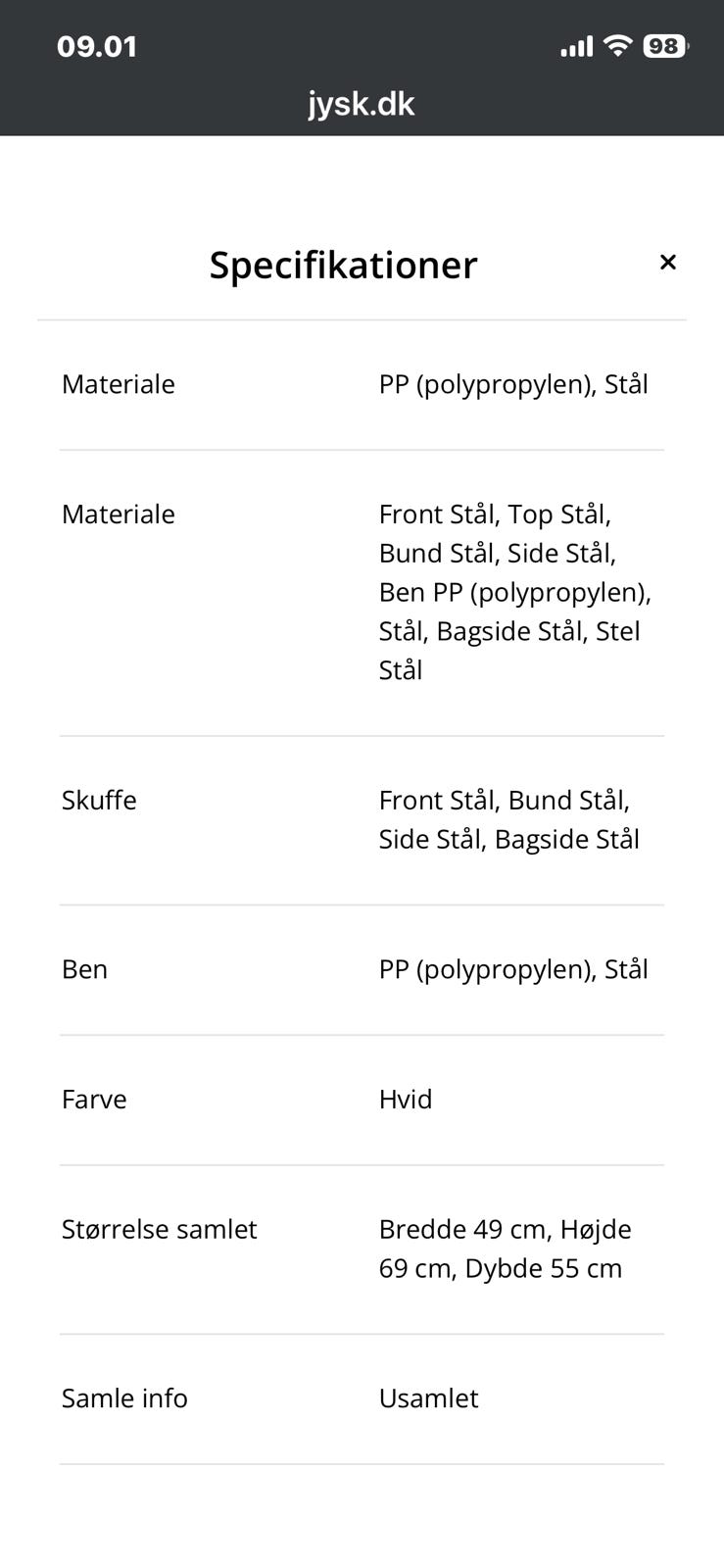The width and height of the screenshot is (724, 1568).
Task: Select the Samle info label
Action: pyautogui.click(x=124, y=1398)
